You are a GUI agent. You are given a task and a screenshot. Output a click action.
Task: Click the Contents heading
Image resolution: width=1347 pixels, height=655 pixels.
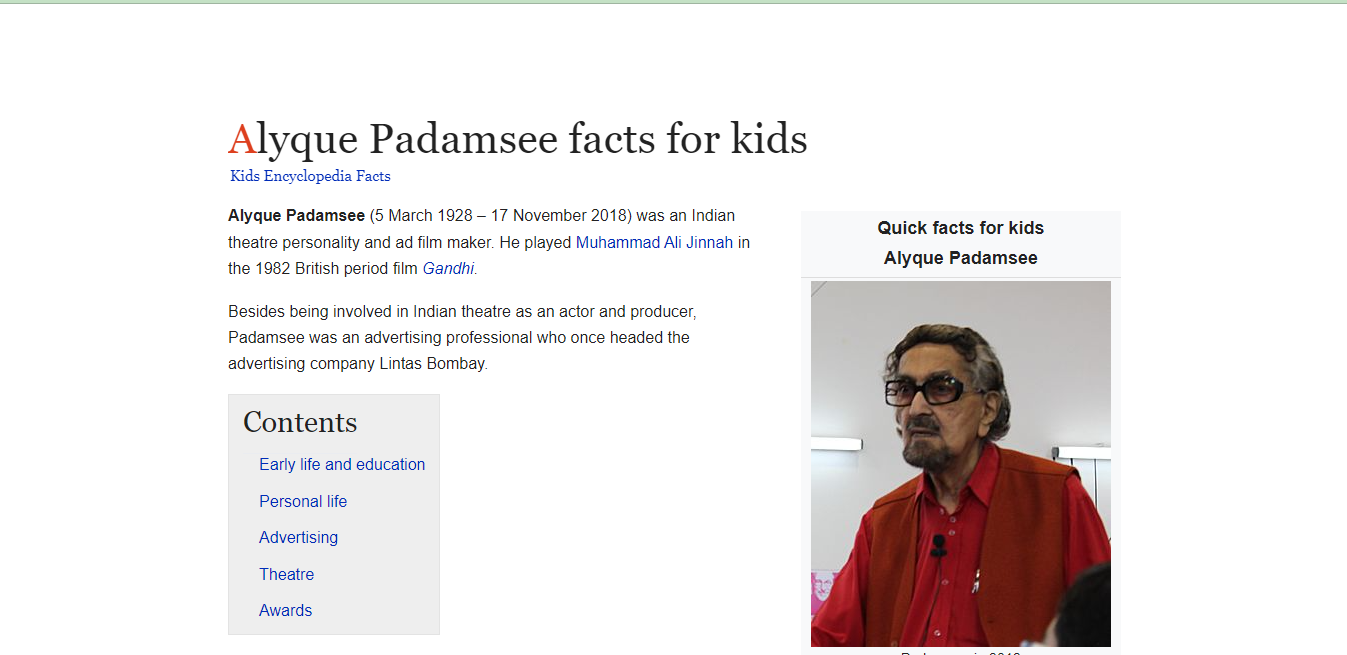[x=300, y=422]
